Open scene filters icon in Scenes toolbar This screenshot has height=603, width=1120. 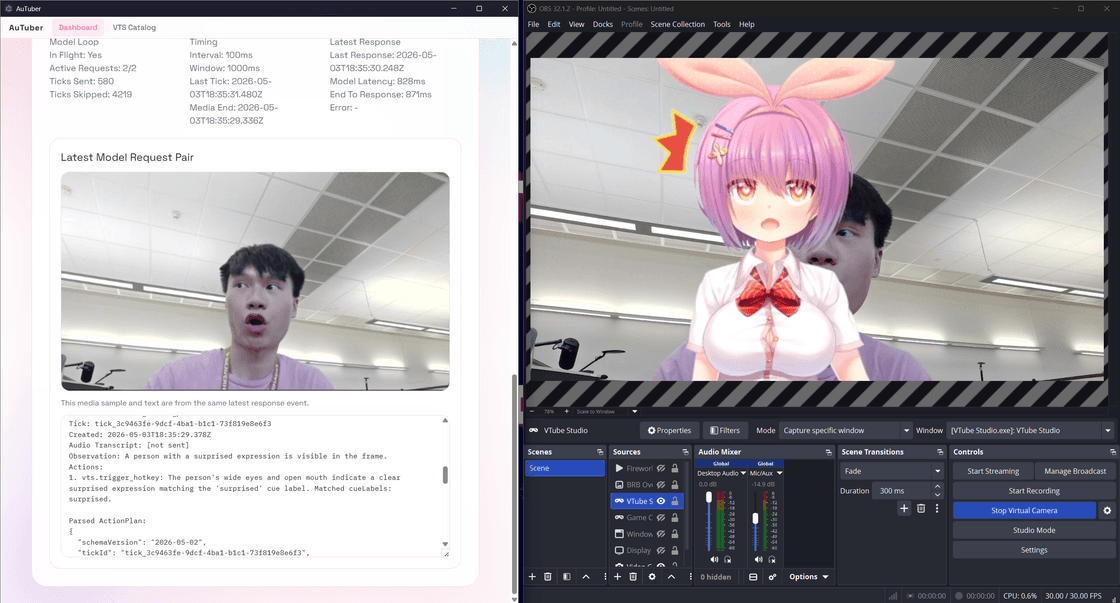(566, 577)
